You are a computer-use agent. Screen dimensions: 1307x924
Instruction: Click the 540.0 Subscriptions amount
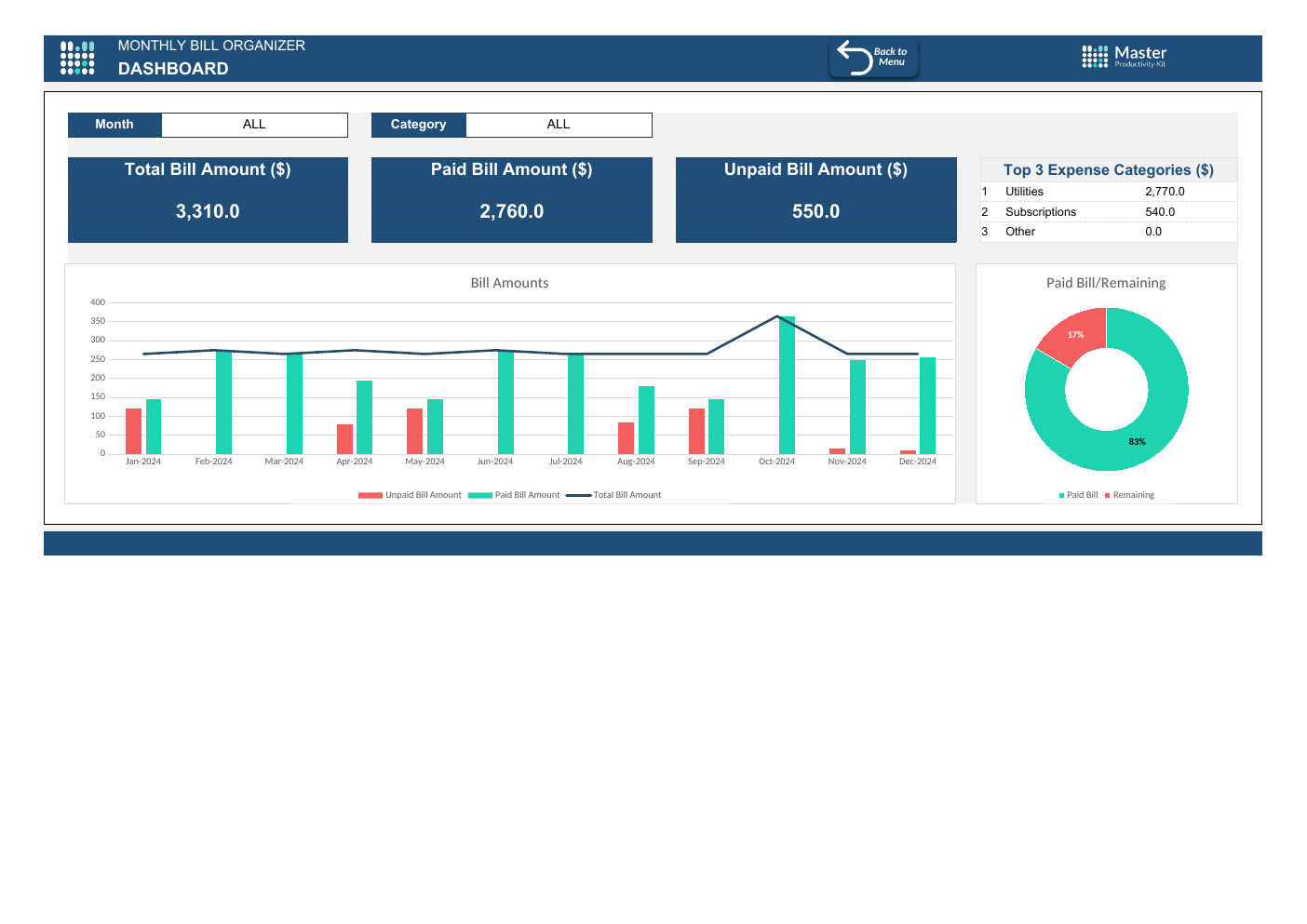(x=1160, y=212)
